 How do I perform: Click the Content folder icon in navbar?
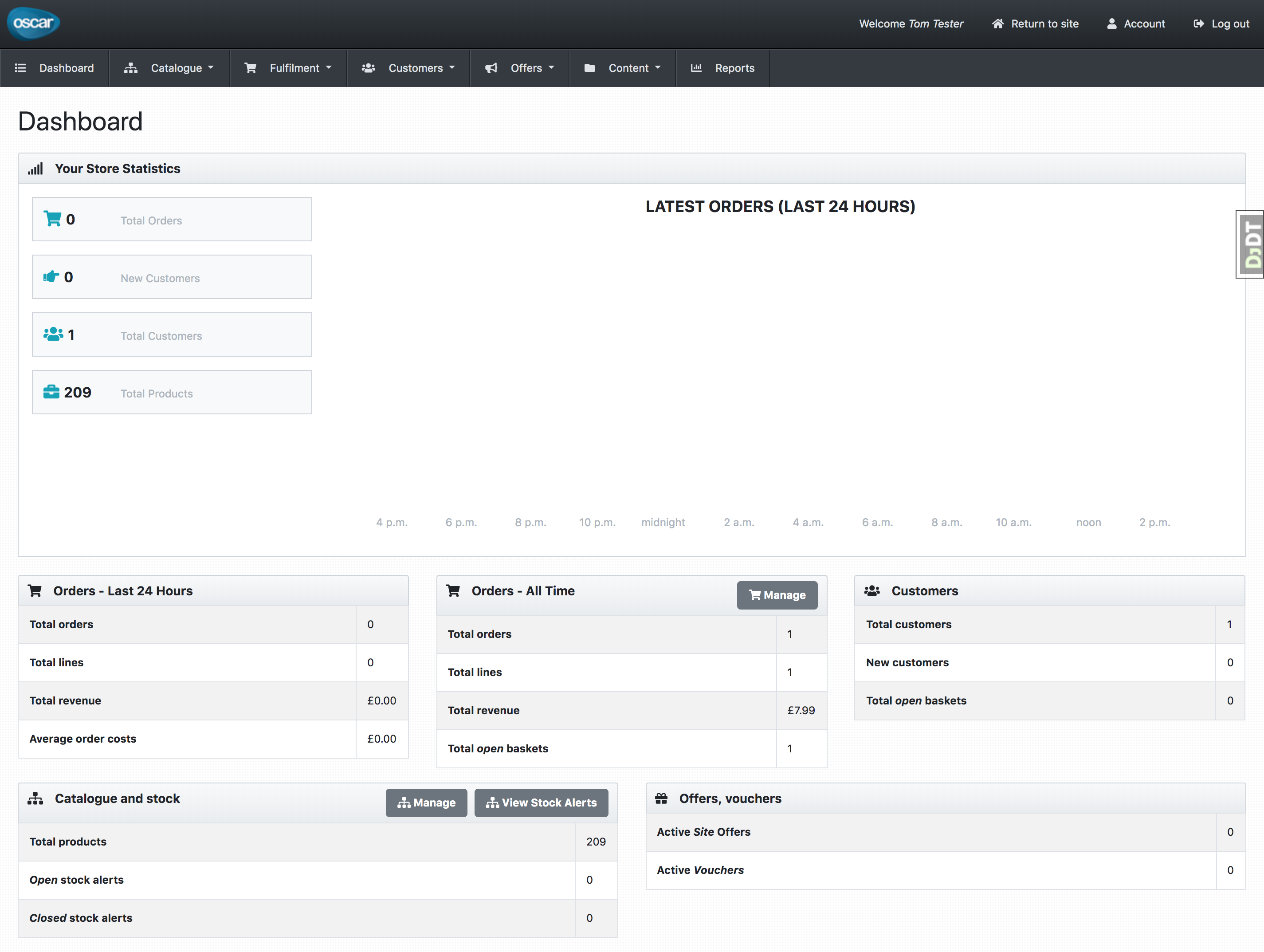(x=590, y=68)
